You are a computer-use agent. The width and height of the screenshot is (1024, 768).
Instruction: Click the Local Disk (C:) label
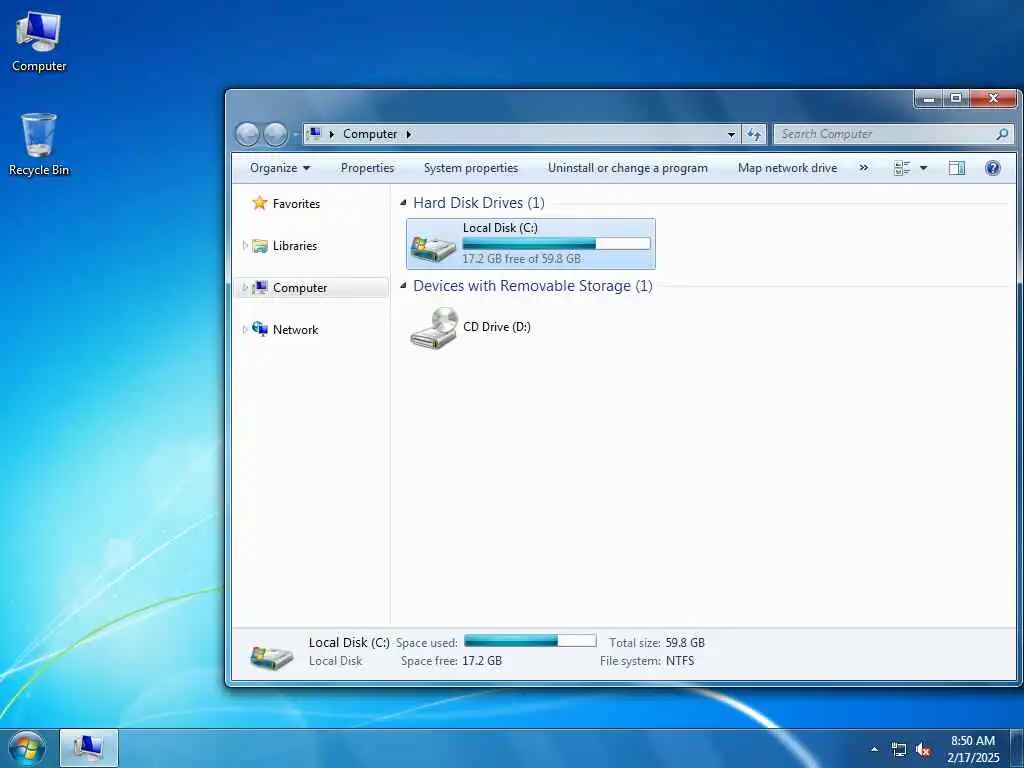coord(500,228)
